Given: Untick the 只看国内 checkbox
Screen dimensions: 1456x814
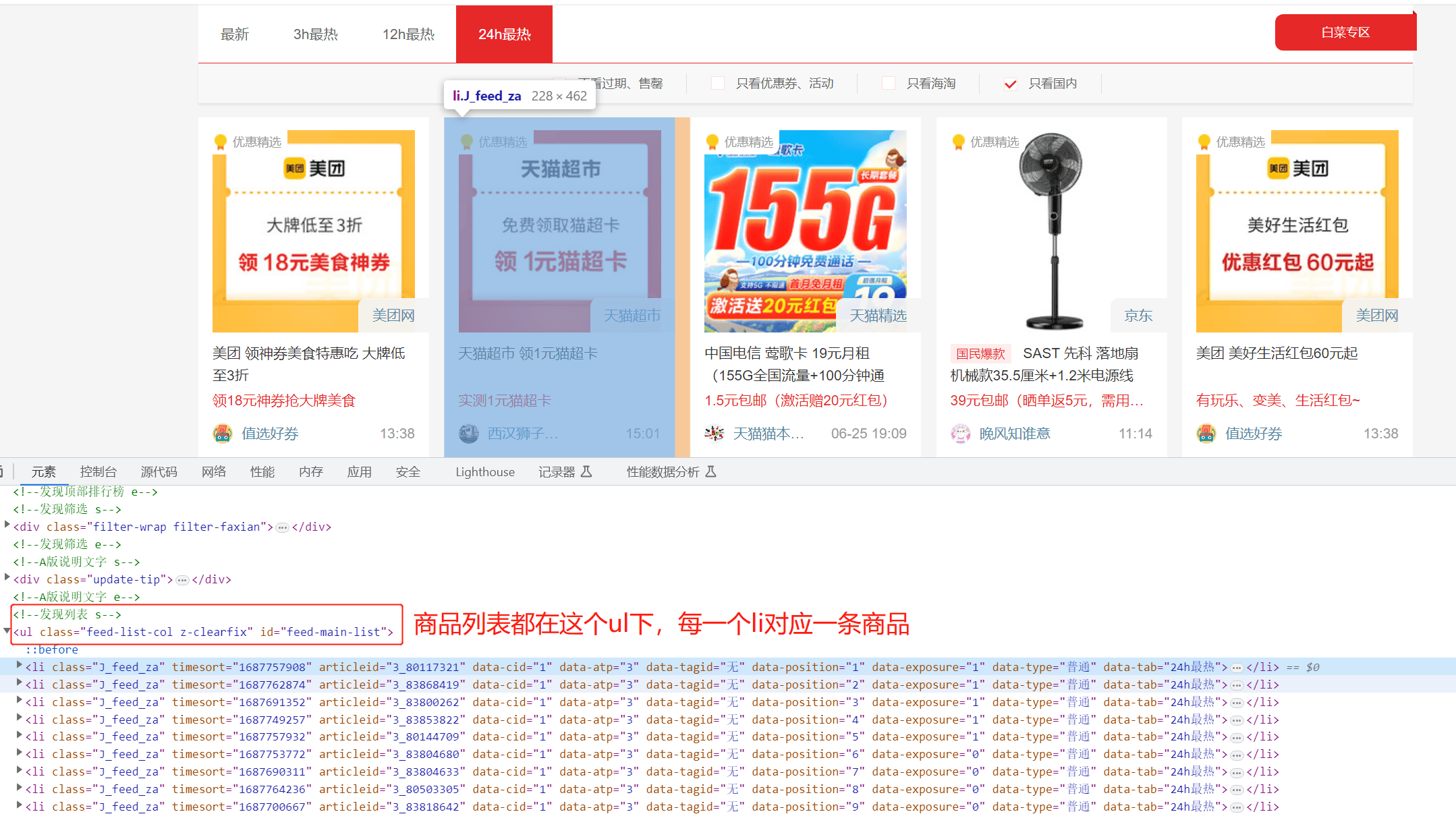Looking at the screenshot, I should point(1010,84).
